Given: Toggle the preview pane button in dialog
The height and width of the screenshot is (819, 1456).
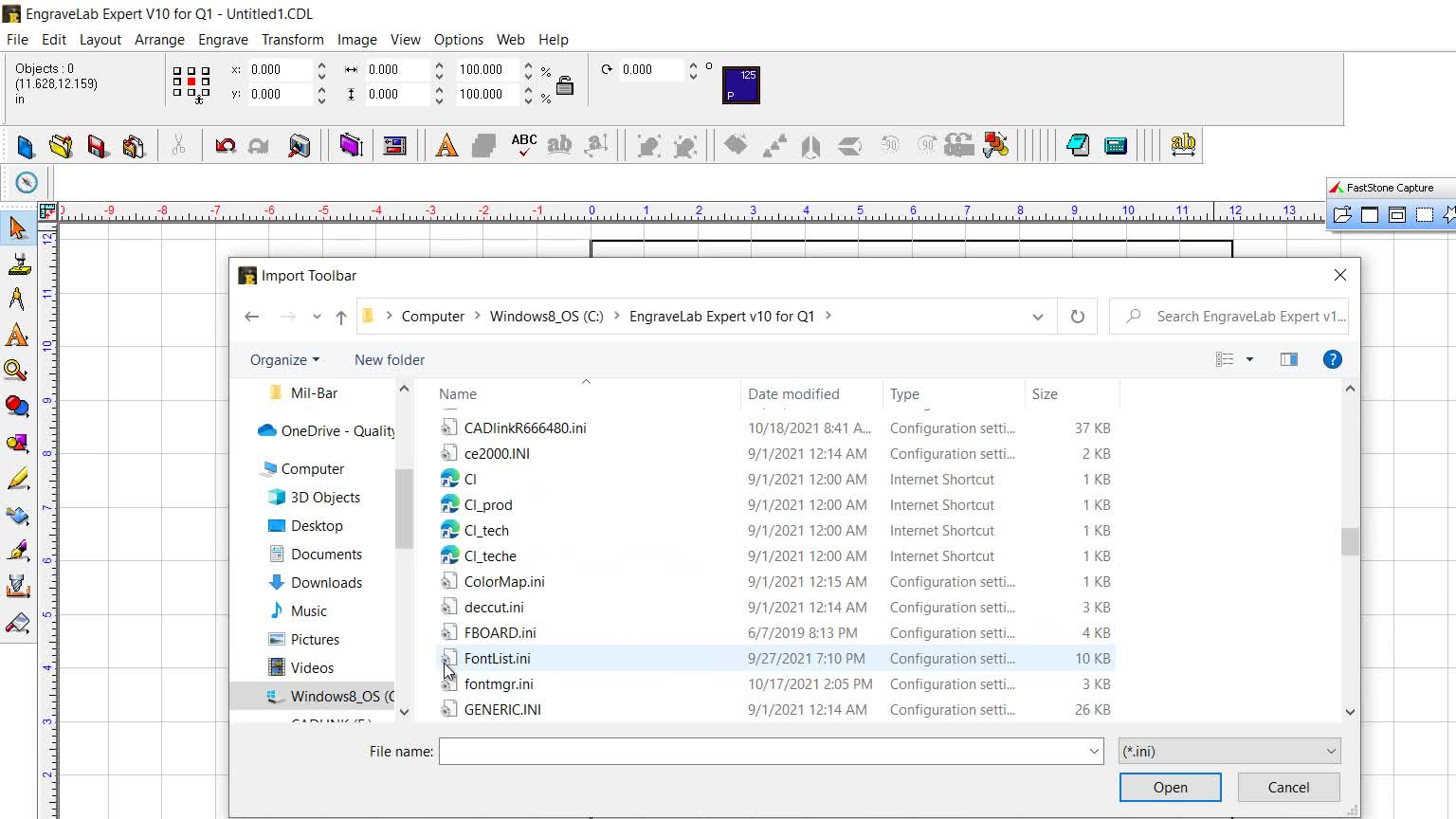Looking at the screenshot, I should click(1288, 359).
